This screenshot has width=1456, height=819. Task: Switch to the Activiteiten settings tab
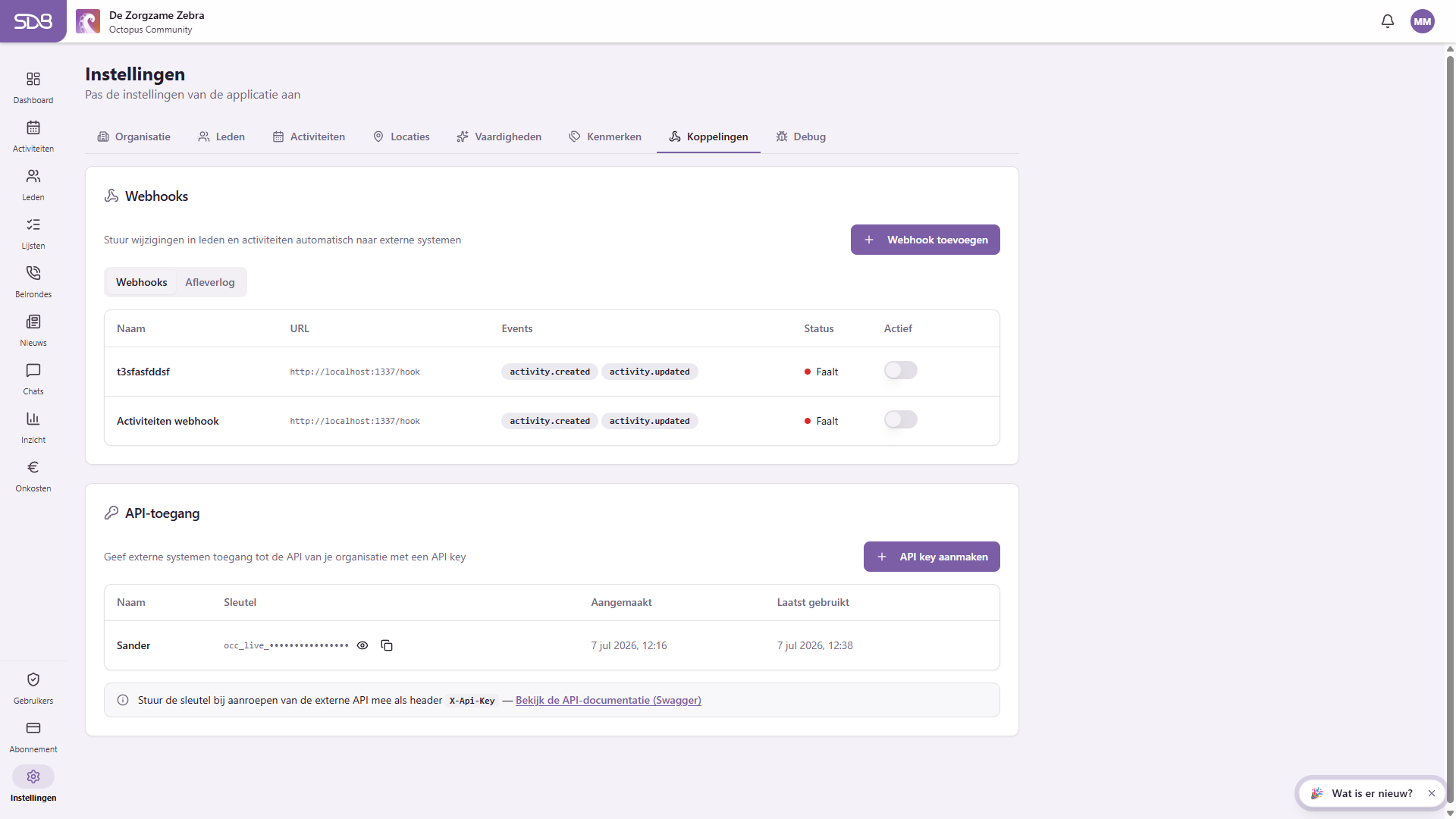pos(309,136)
